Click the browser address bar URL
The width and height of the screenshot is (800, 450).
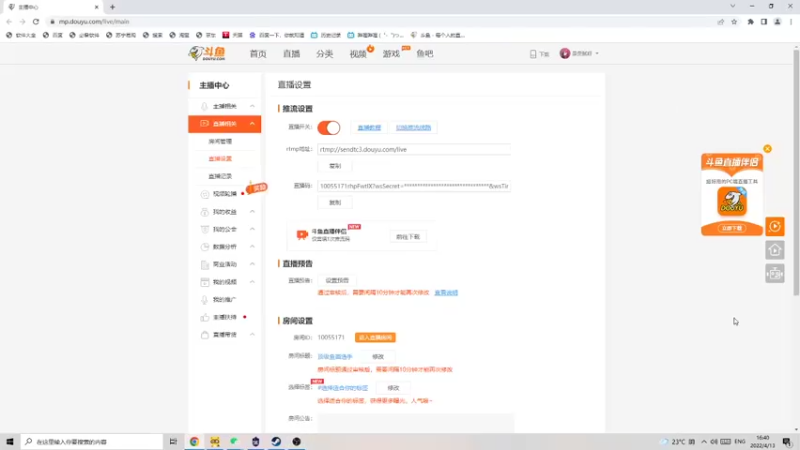coord(94,21)
